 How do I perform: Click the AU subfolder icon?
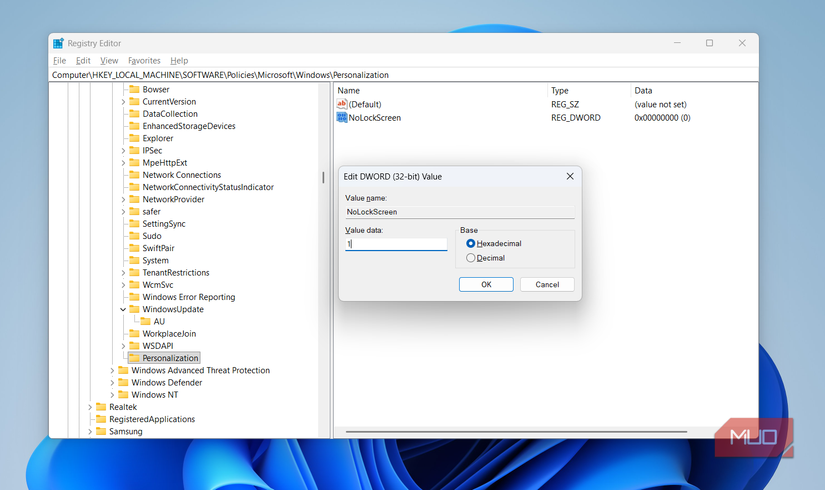[146, 321]
